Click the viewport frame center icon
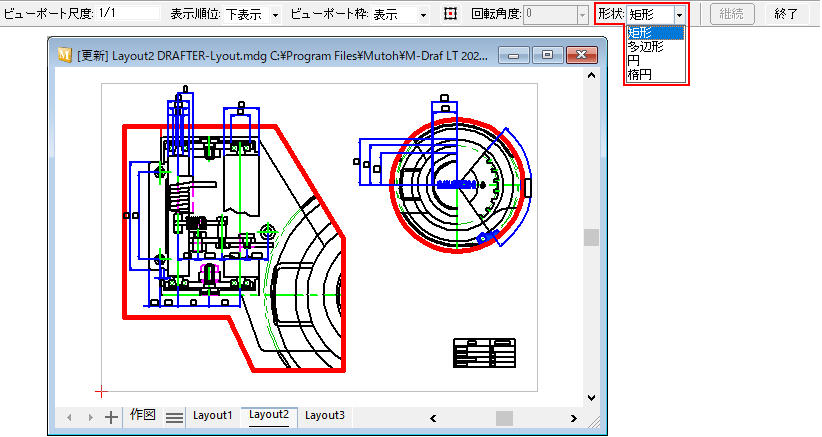Image resolution: width=822 pixels, height=437 pixels. pos(450,14)
